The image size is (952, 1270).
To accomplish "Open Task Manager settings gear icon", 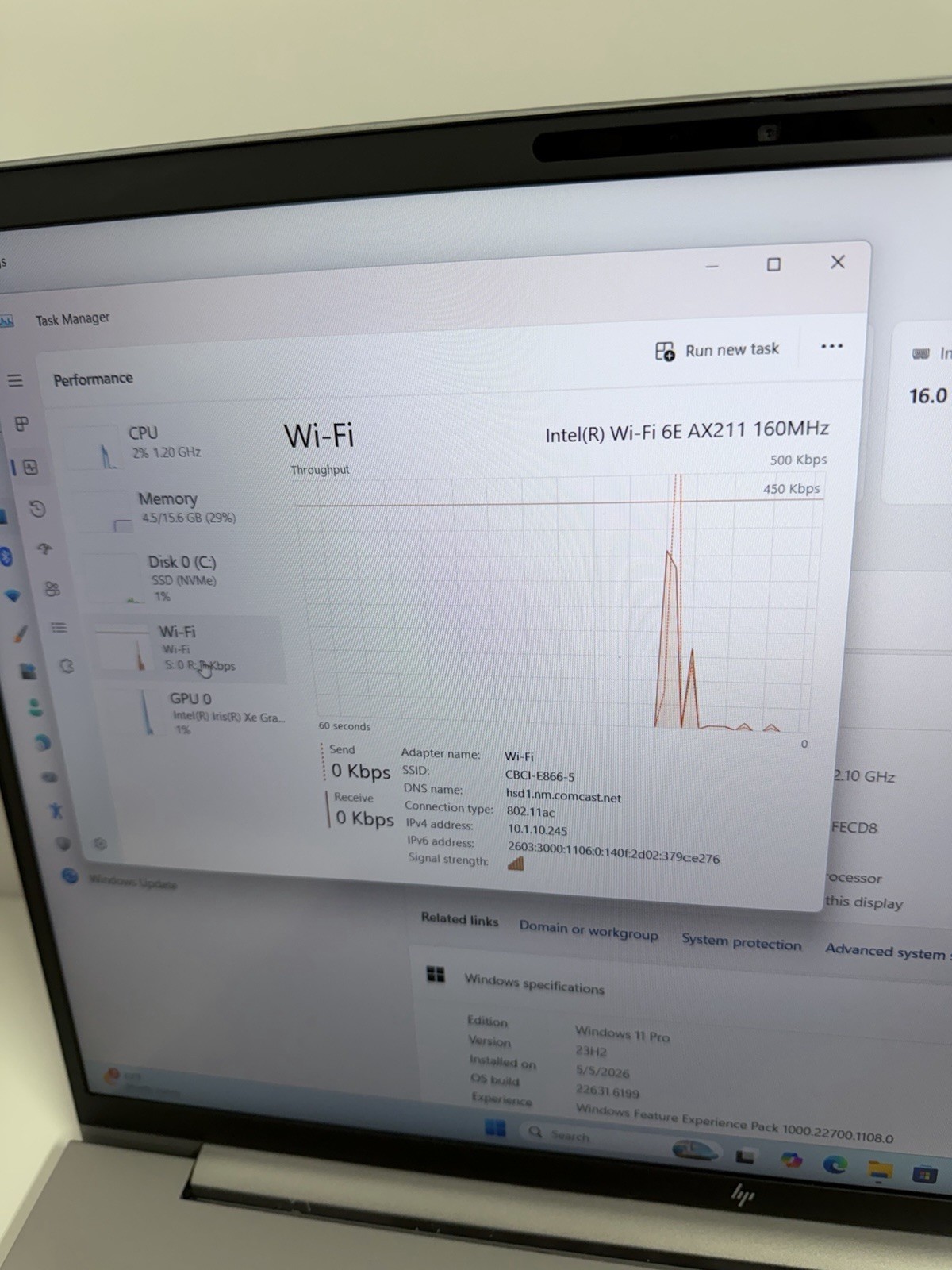I will [100, 844].
